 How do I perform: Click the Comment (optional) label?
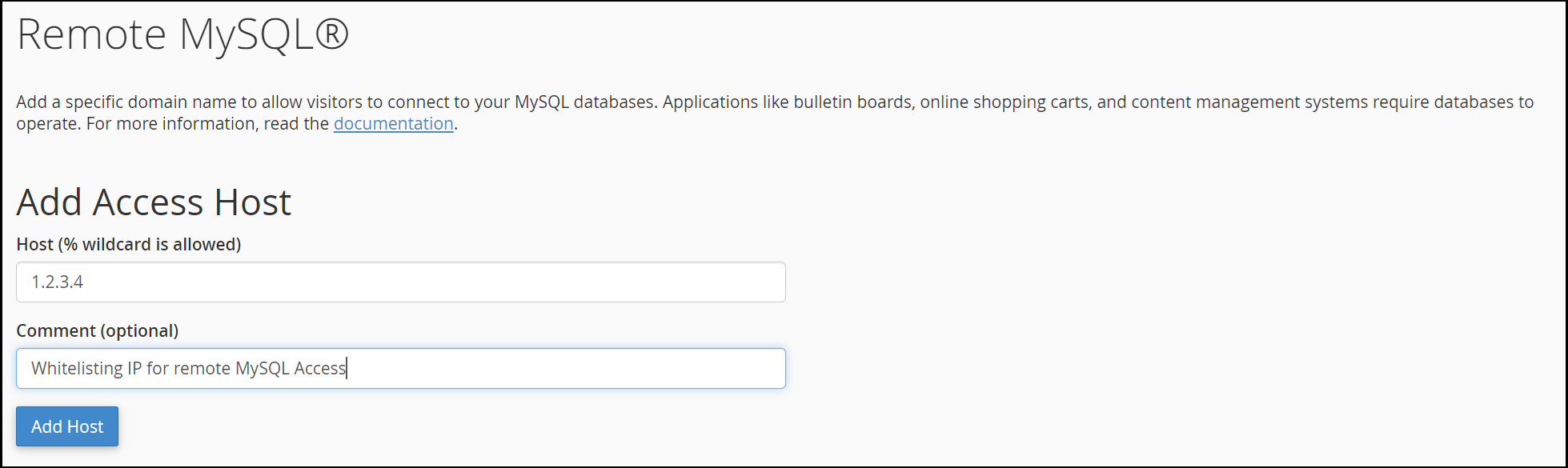pyautogui.click(x=97, y=330)
